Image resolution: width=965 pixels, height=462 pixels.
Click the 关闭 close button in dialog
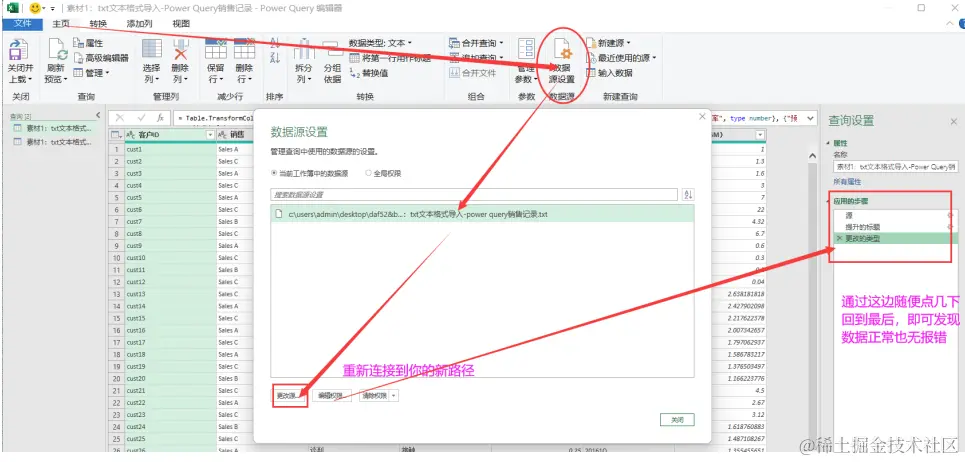pos(677,420)
